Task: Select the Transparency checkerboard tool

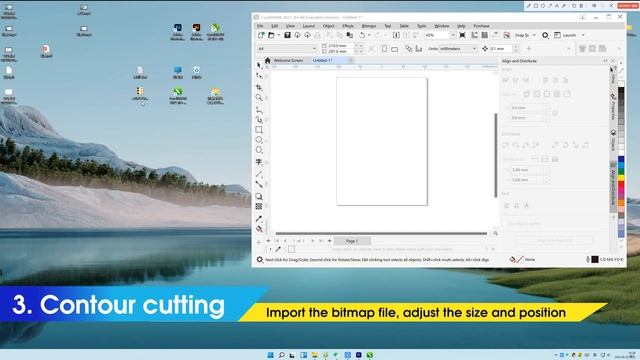Action: pos(259,207)
